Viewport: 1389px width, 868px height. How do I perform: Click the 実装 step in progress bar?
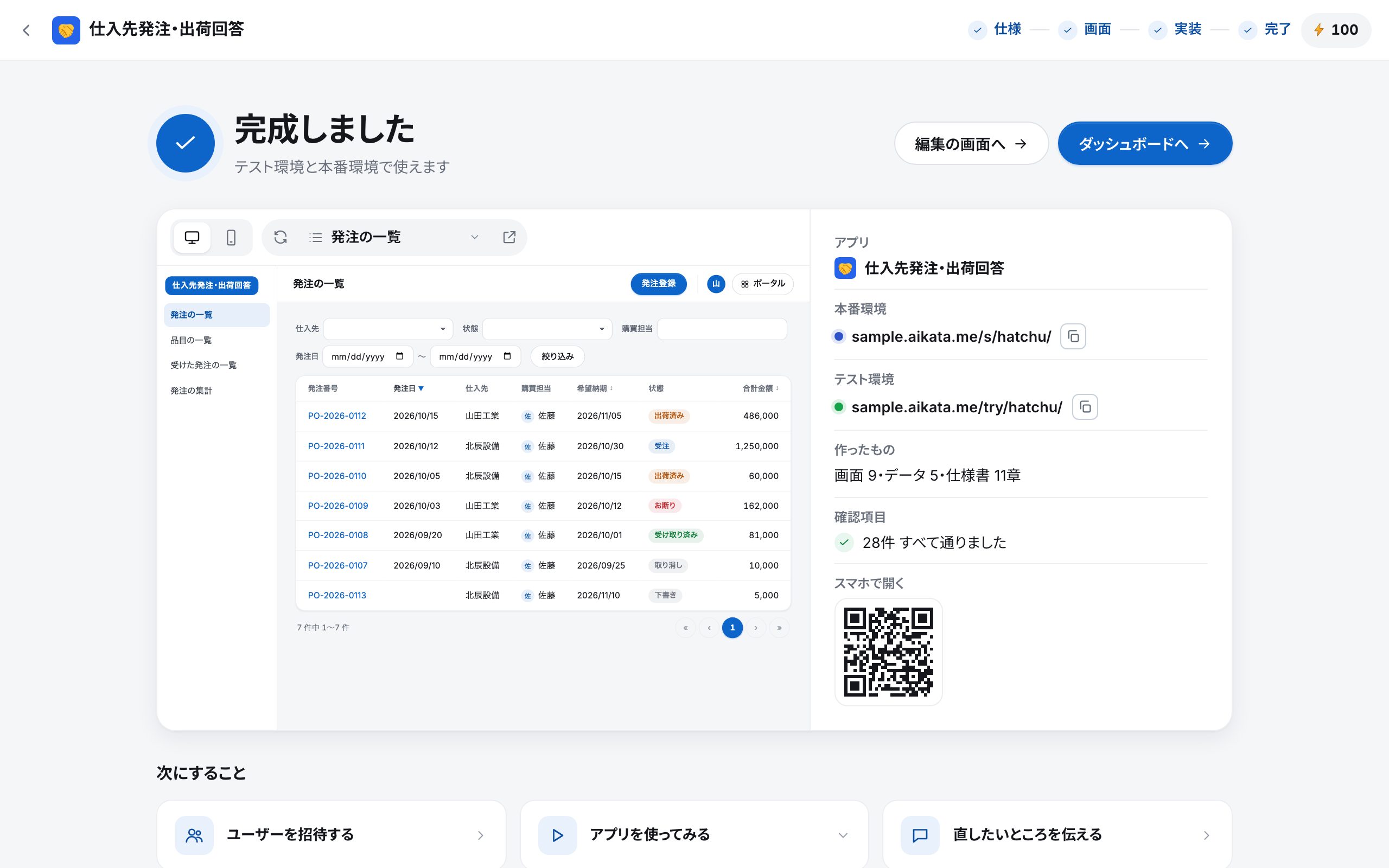1175,29
